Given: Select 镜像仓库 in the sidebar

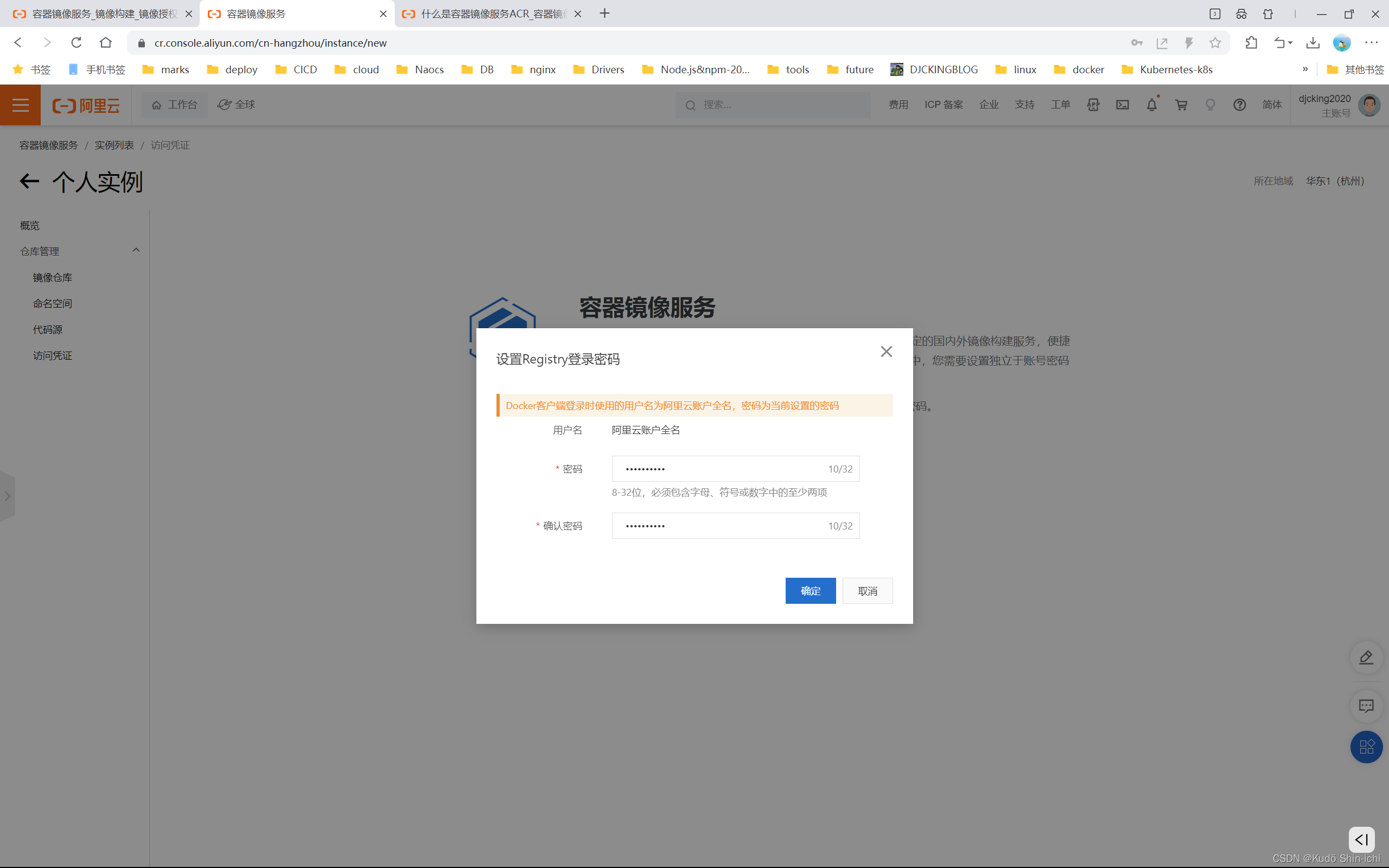Looking at the screenshot, I should pos(52,277).
